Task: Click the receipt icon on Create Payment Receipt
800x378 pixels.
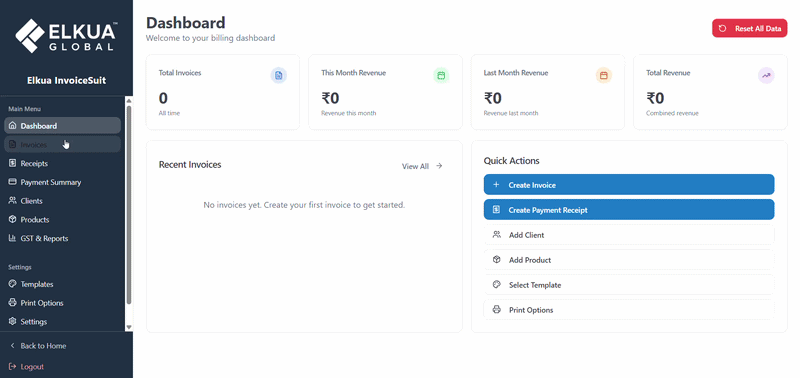Action: pos(496,210)
